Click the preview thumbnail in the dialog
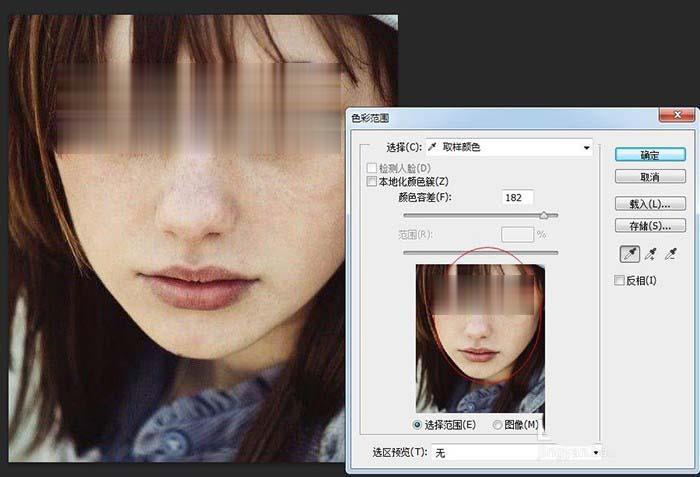Image resolution: width=700 pixels, height=477 pixels. (x=480, y=338)
